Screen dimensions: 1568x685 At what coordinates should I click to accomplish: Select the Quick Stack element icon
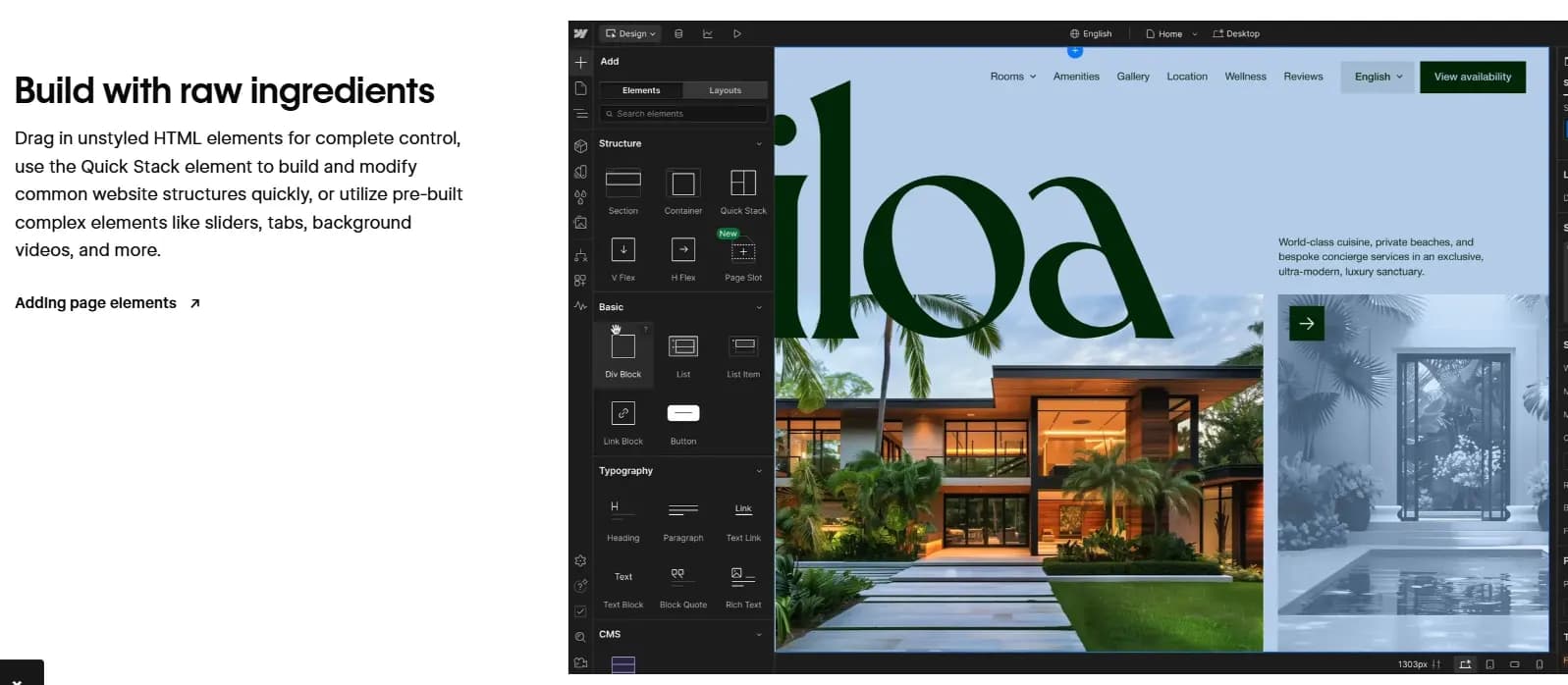click(743, 183)
